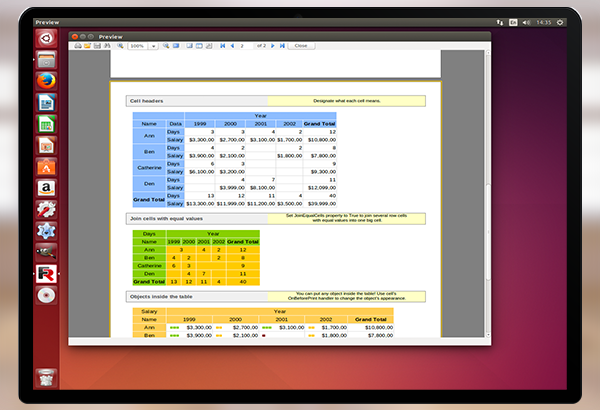Open the Ubuntu Dash home button
Viewport: 600px width, 410px height.
(x=46, y=39)
